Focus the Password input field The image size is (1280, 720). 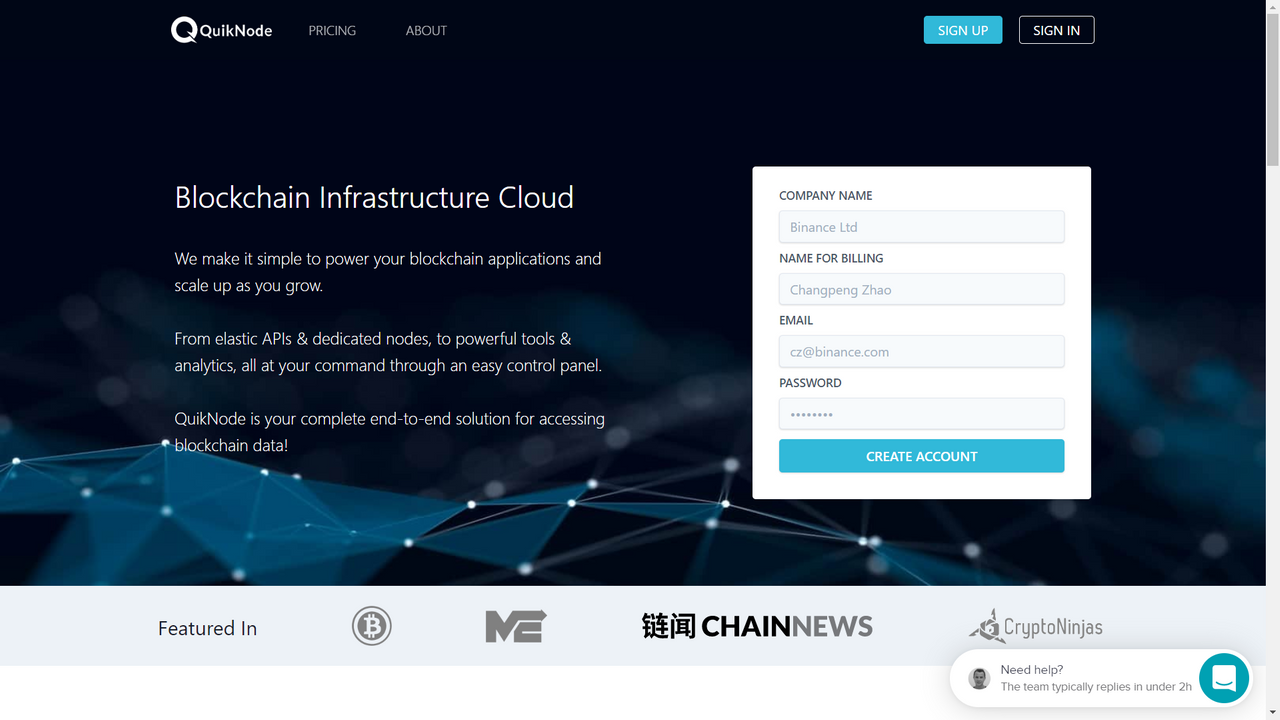pos(922,414)
